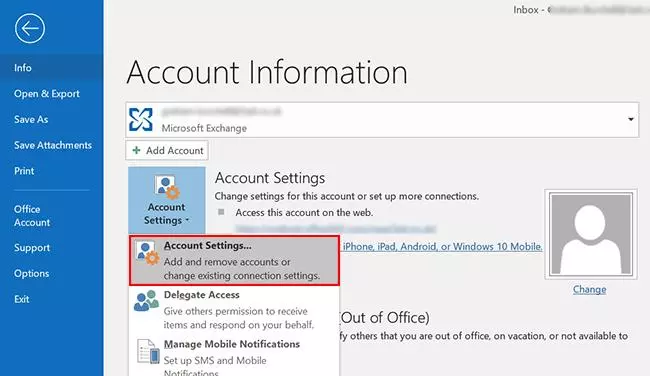Click the 'Microsoft Exchange' account type text
This screenshot has width=650, height=376.
[x=204, y=128]
